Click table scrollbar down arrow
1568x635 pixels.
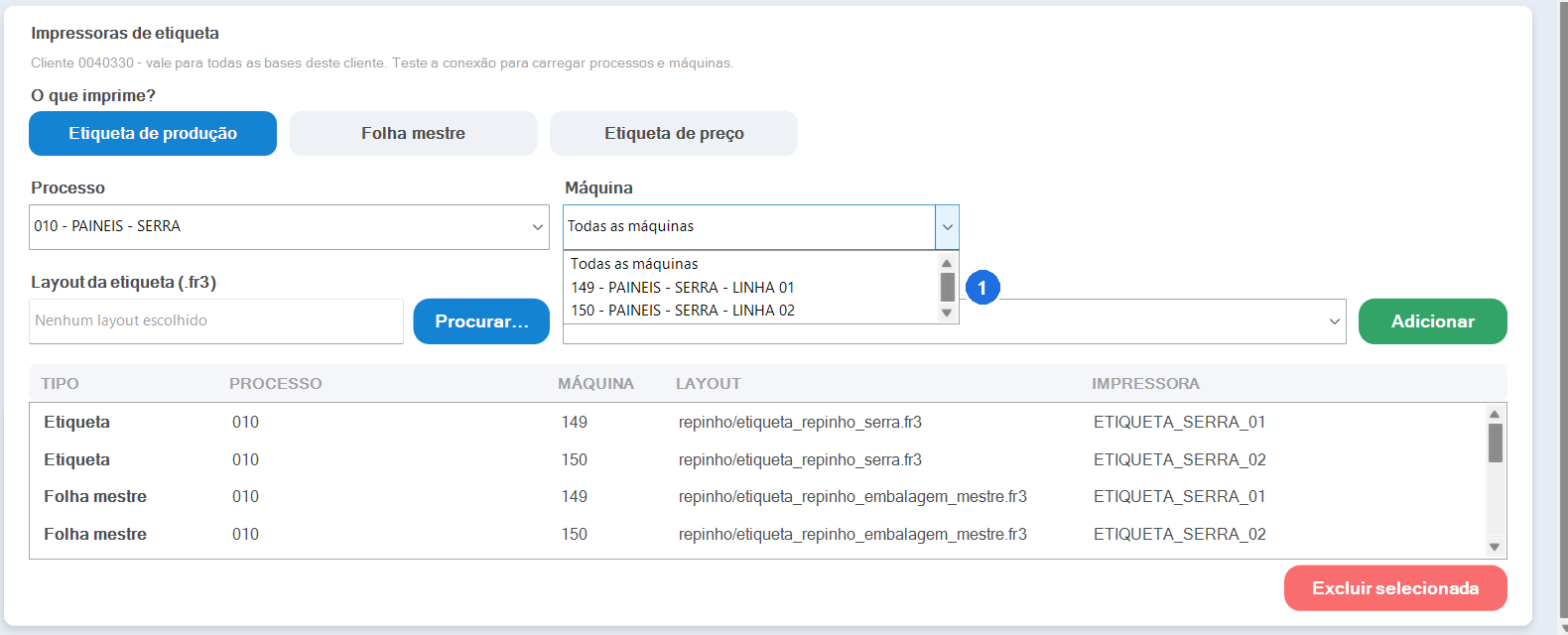click(1495, 548)
